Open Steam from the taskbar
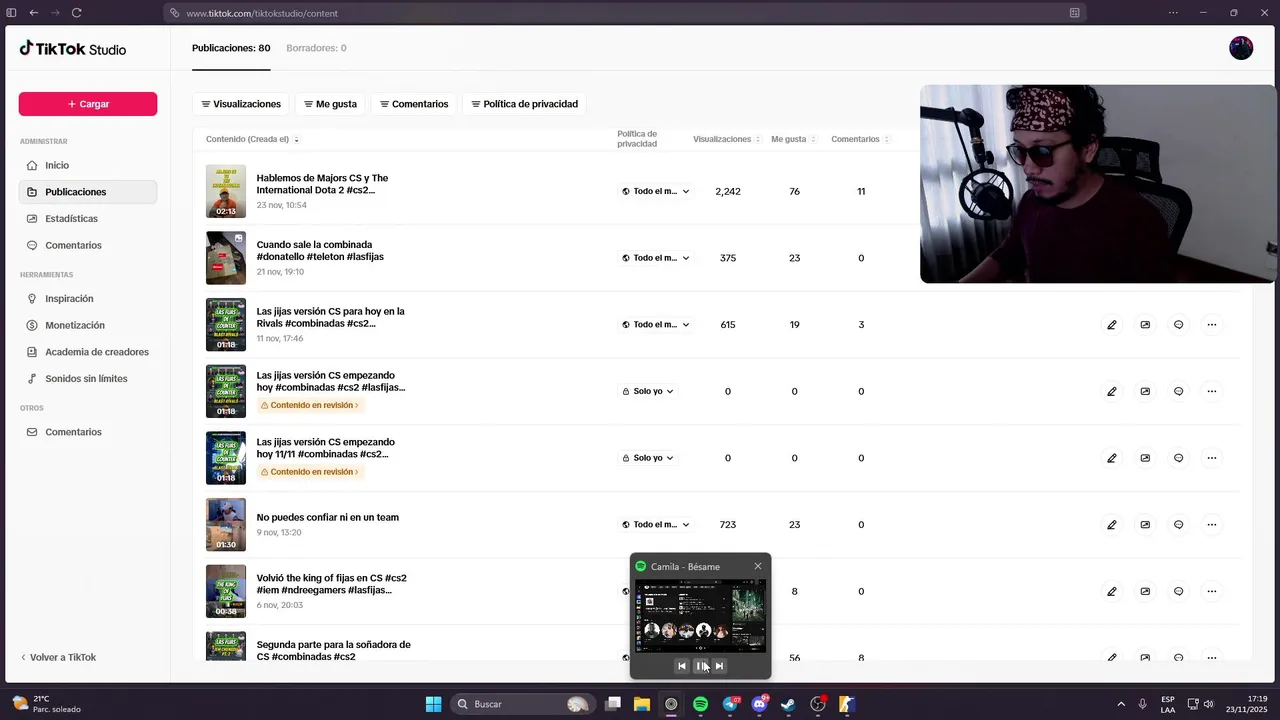Image resolution: width=1280 pixels, height=720 pixels. 788,704
